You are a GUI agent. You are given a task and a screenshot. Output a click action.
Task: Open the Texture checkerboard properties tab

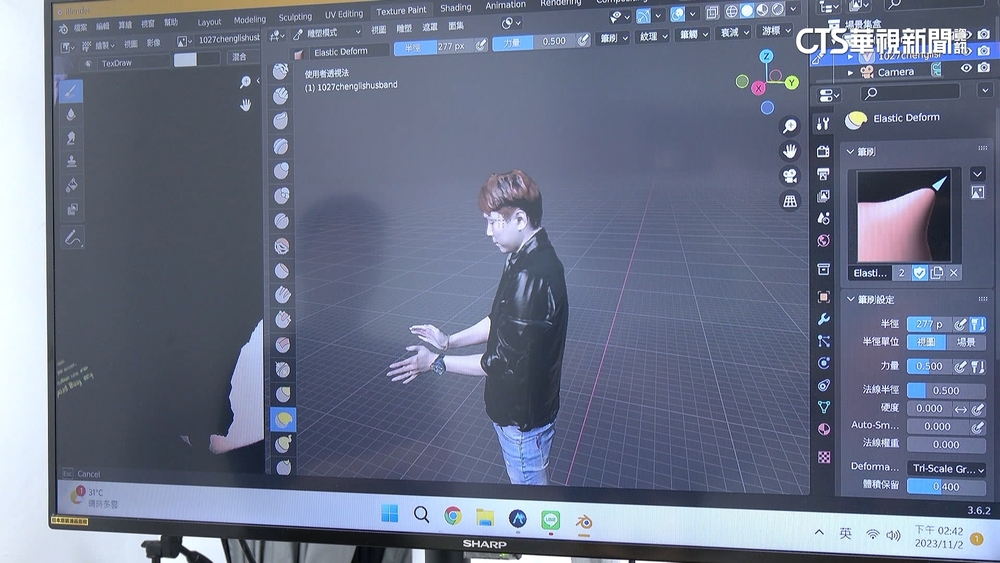pos(824,457)
